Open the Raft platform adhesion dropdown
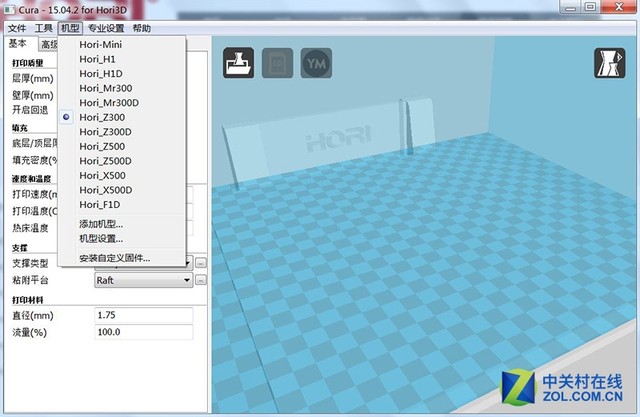This screenshot has width=640, height=417. (x=142, y=281)
